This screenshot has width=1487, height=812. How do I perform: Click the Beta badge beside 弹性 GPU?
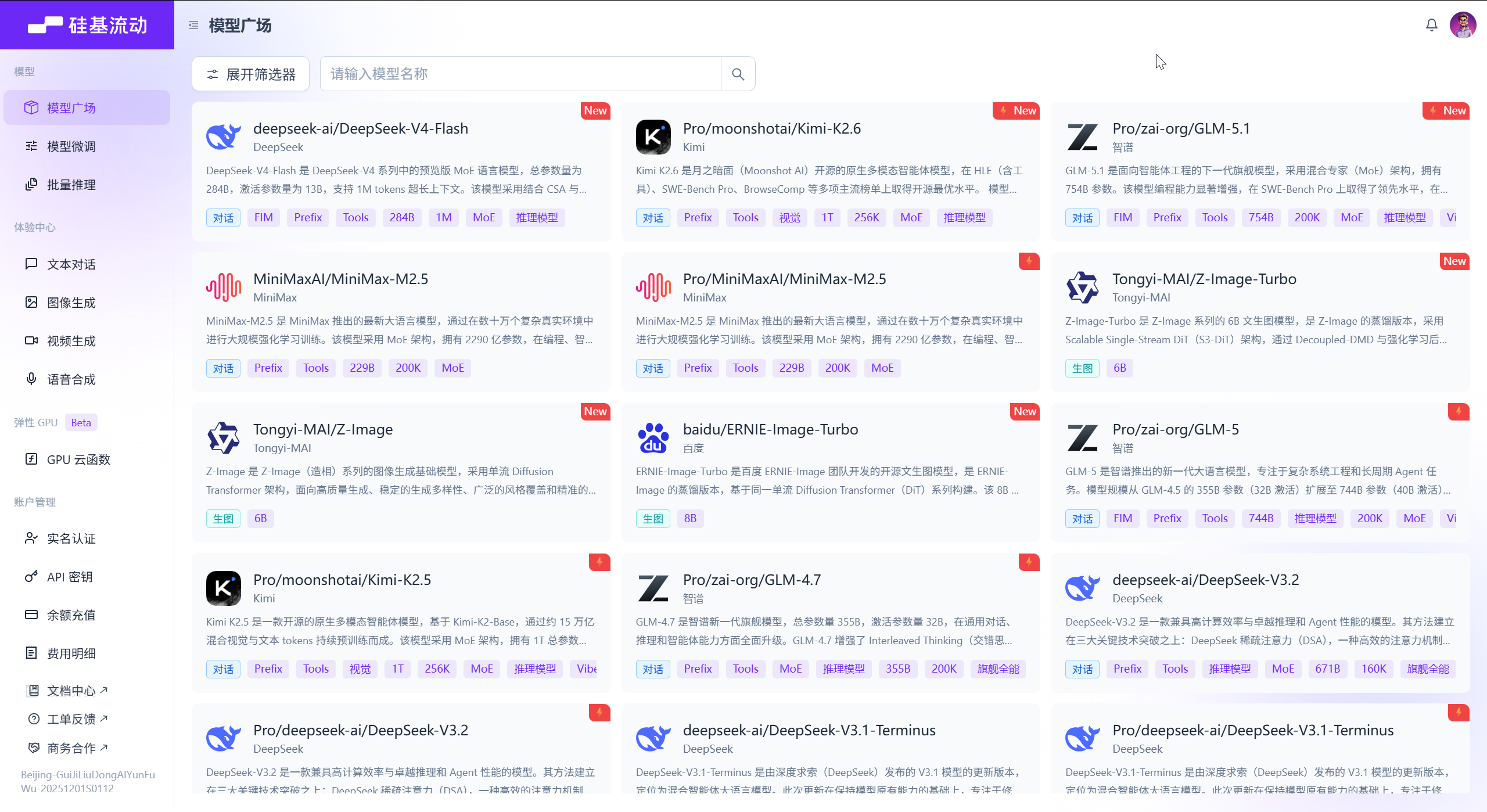point(81,423)
